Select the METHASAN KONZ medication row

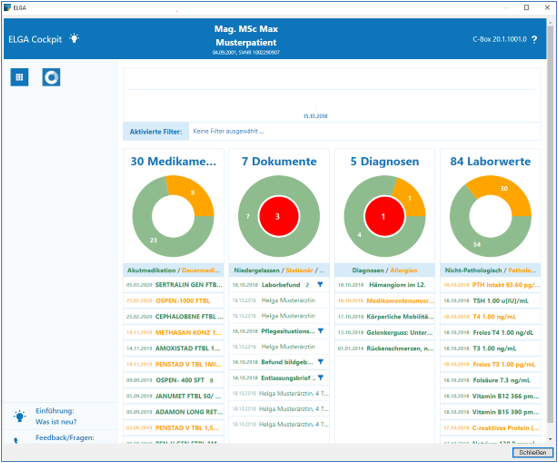click(x=174, y=332)
